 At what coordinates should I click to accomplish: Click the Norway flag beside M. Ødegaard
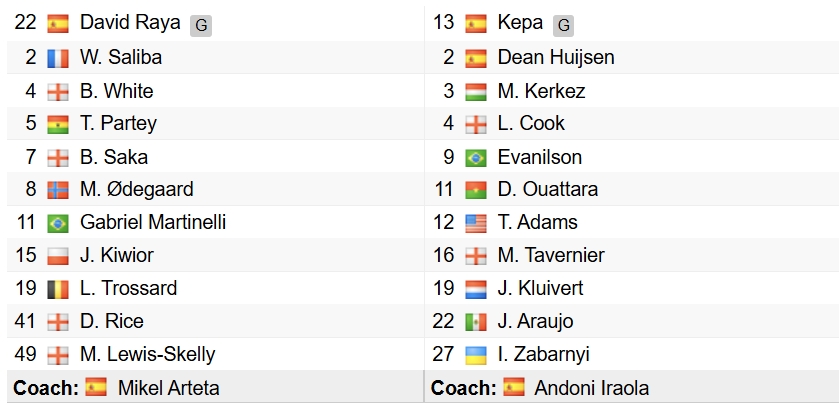(58, 190)
